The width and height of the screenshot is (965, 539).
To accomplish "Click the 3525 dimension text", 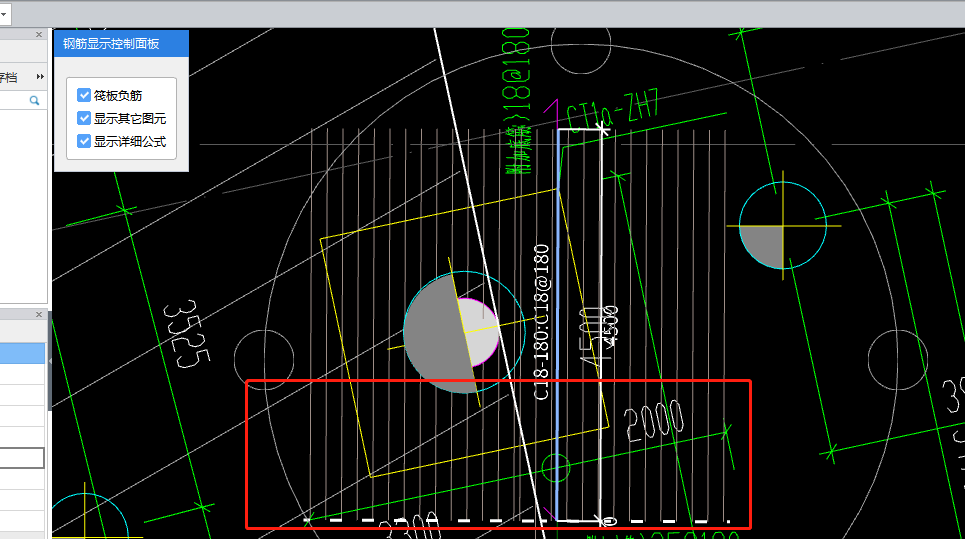I will point(185,334).
